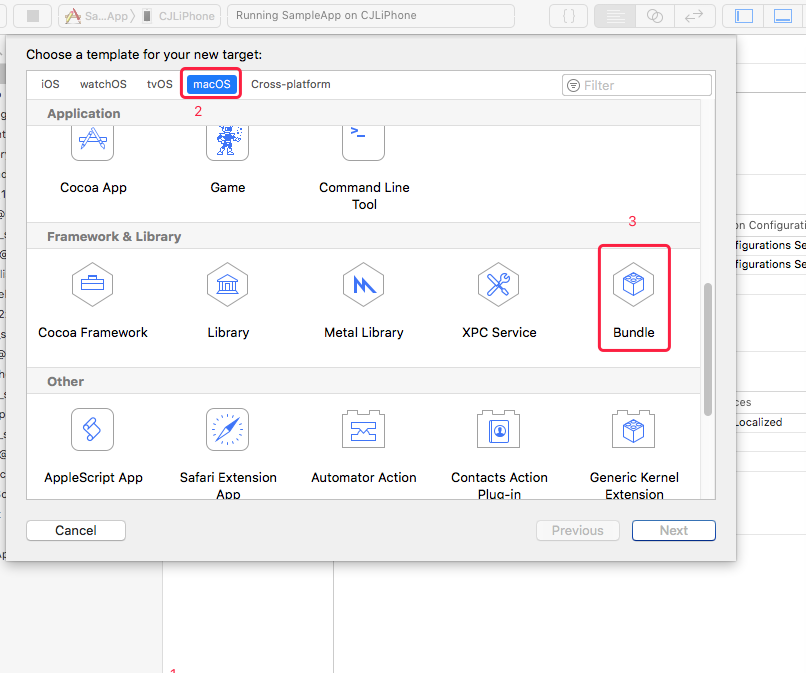806x673 pixels.
Task: Click the 'Framework & Library' section header
Action: point(114,237)
